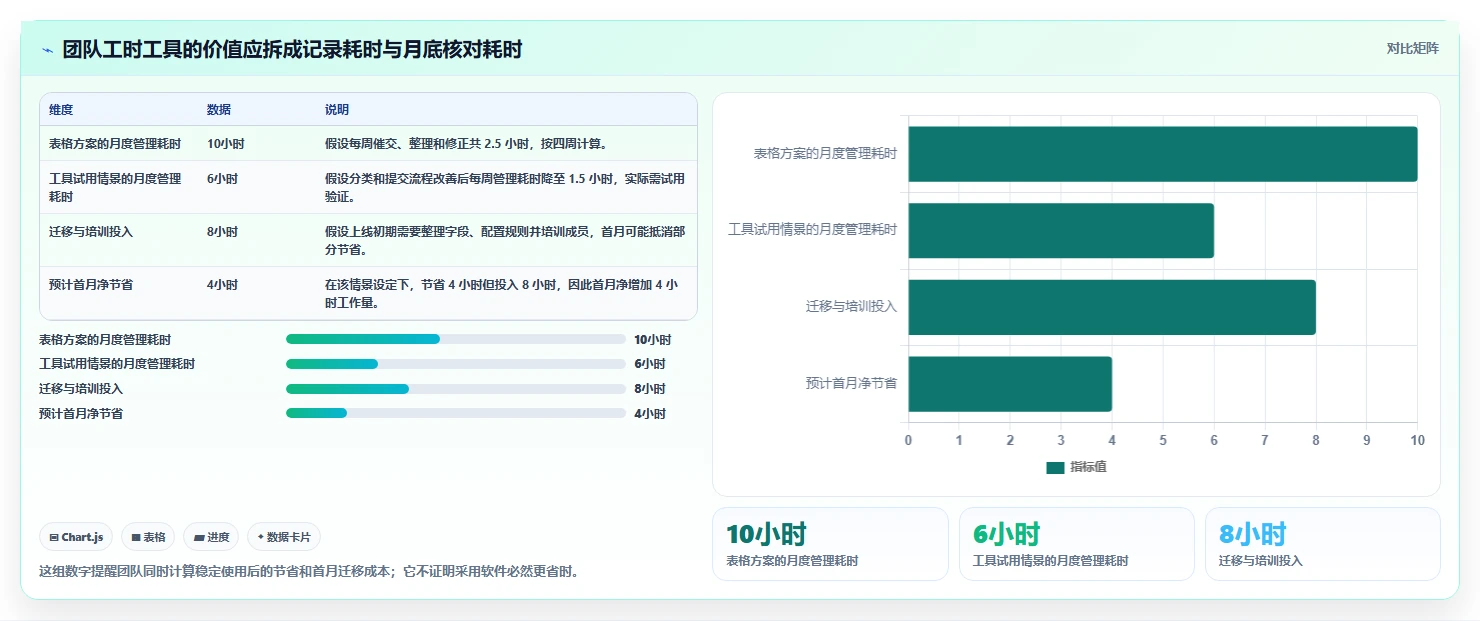1480x621 pixels.
Task: Click the 4小时 label beside the progress bar
Action: (x=649, y=413)
